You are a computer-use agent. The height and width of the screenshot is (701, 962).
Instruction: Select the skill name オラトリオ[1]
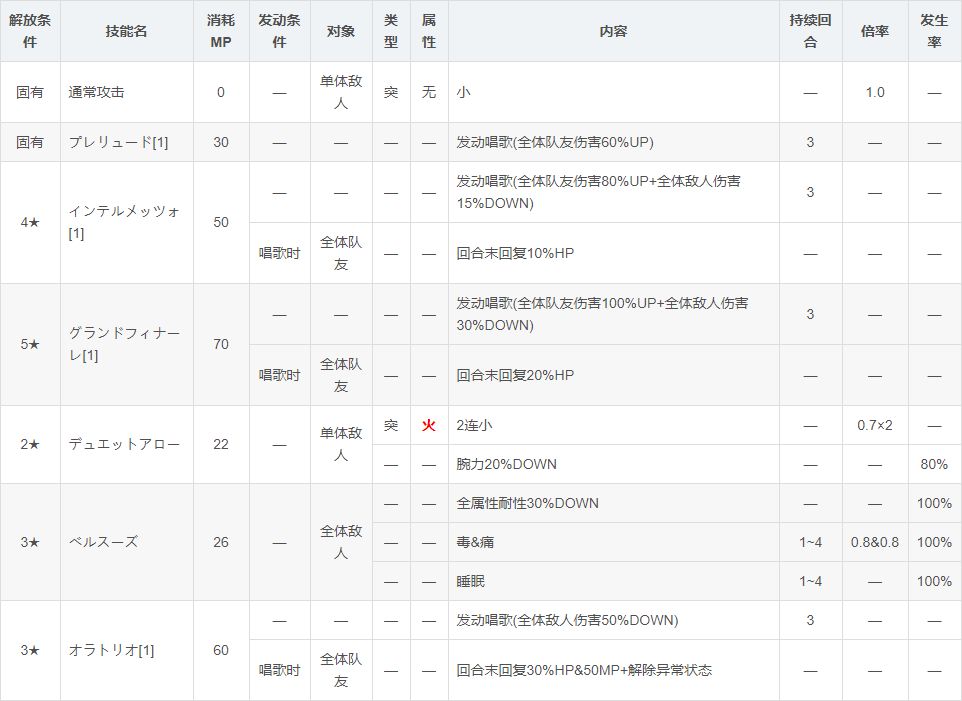tap(111, 650)
